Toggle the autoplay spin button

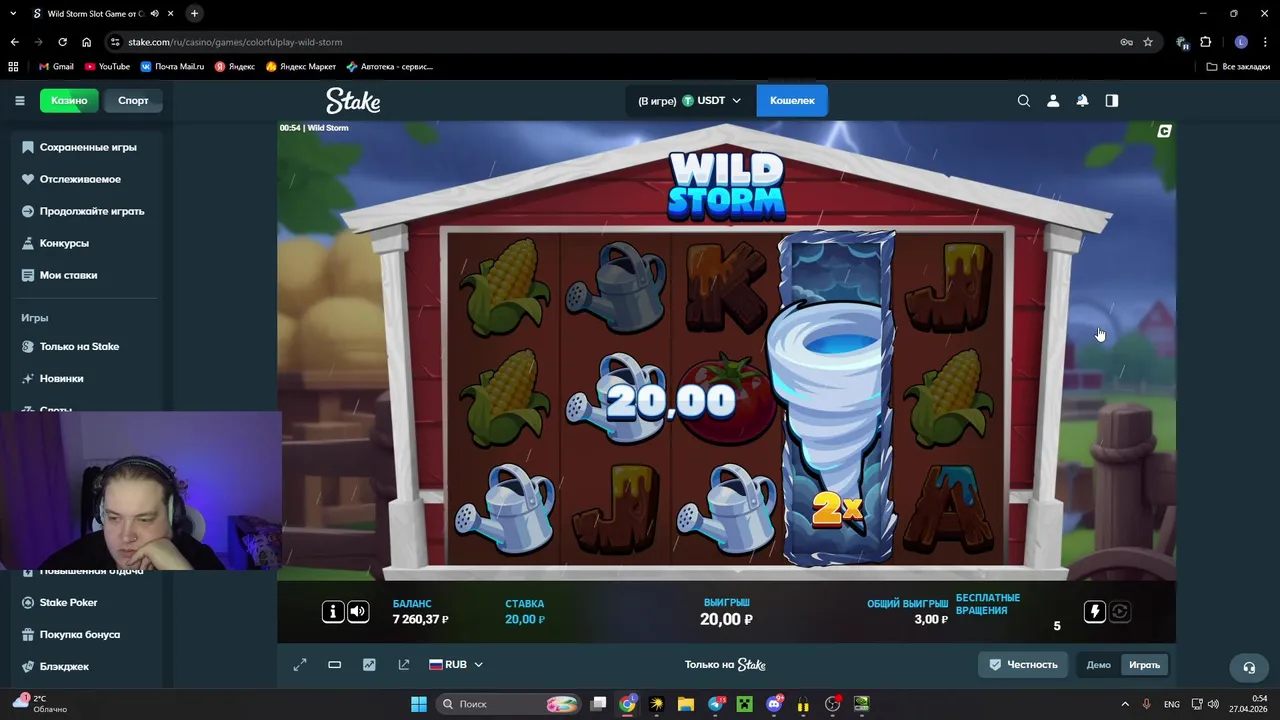click(1120, 612)
